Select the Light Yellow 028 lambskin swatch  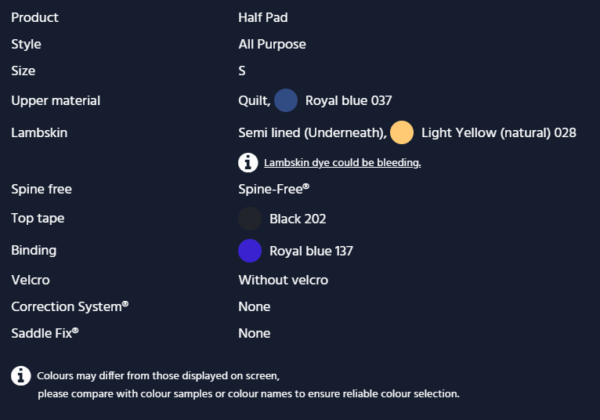tap(402, 132)
